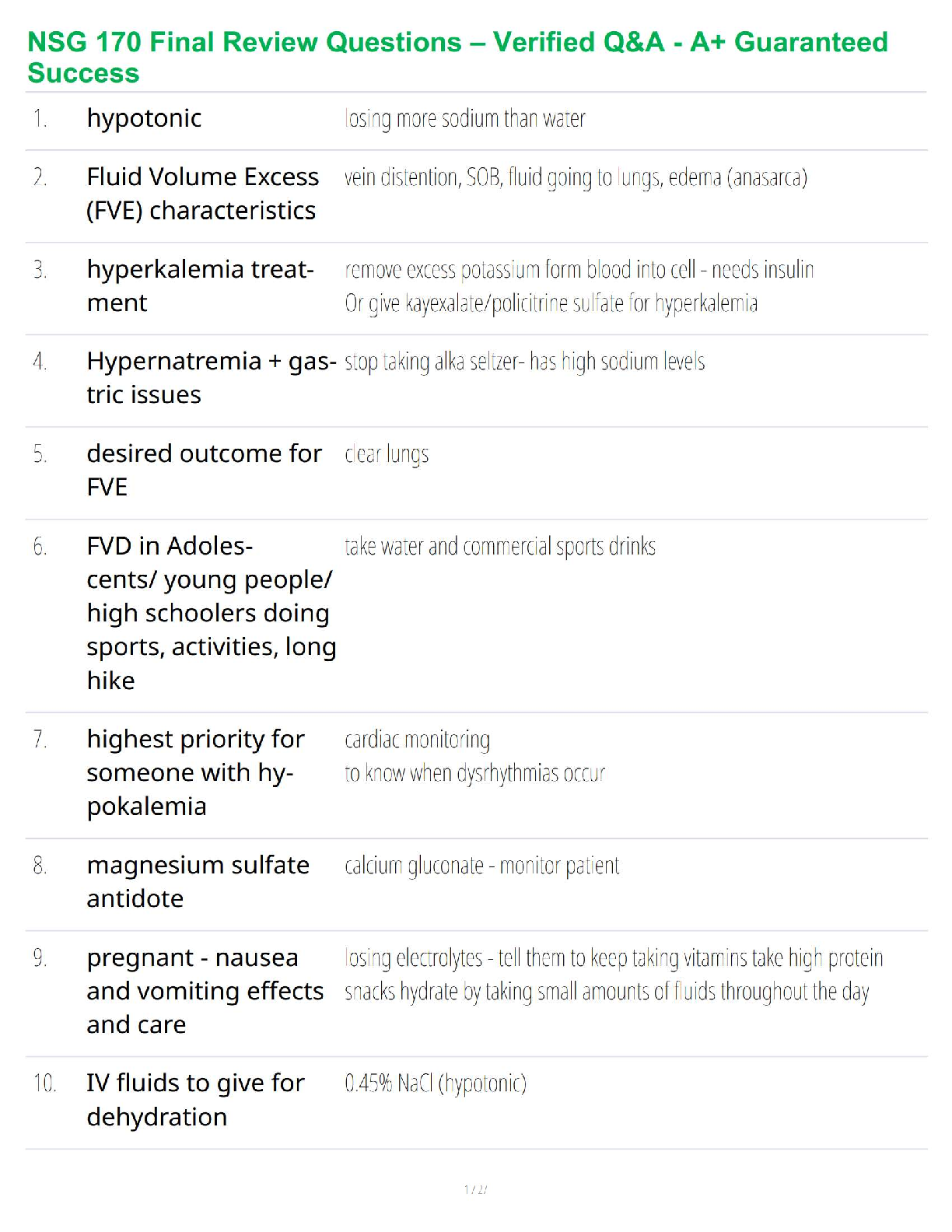Click answer 'take water and commercial sports drinks'
Viewport: 952px width, 1232px height.
[499, 547]
